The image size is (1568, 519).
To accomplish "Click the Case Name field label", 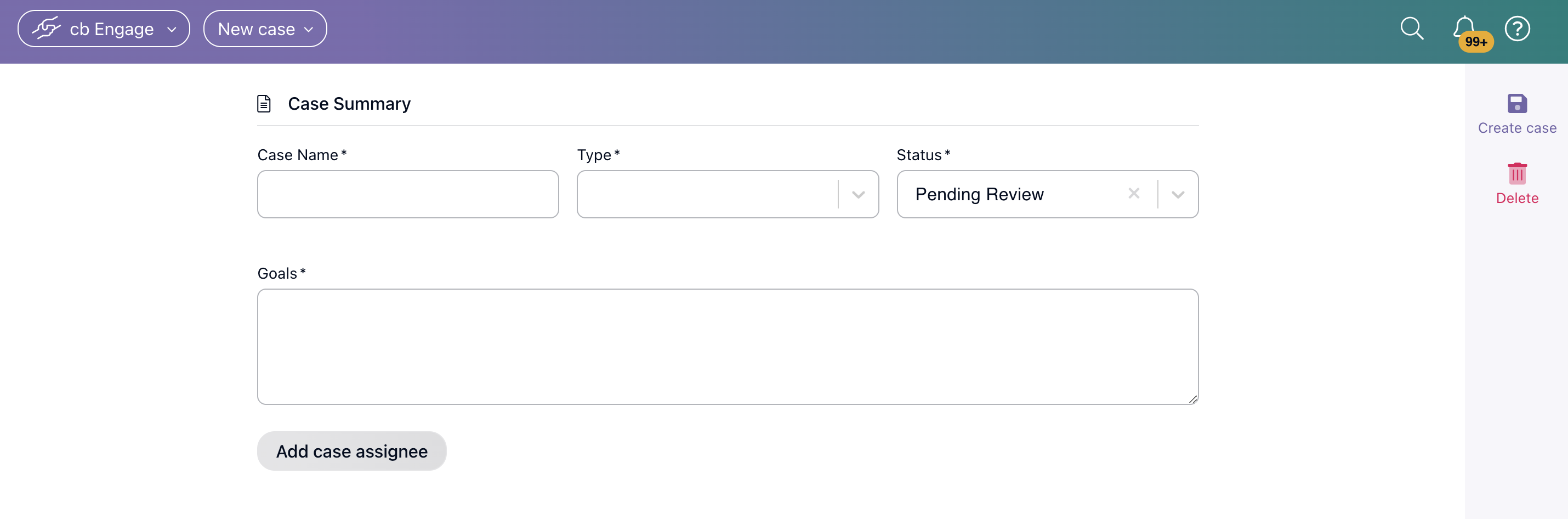I will coord(302,155).
